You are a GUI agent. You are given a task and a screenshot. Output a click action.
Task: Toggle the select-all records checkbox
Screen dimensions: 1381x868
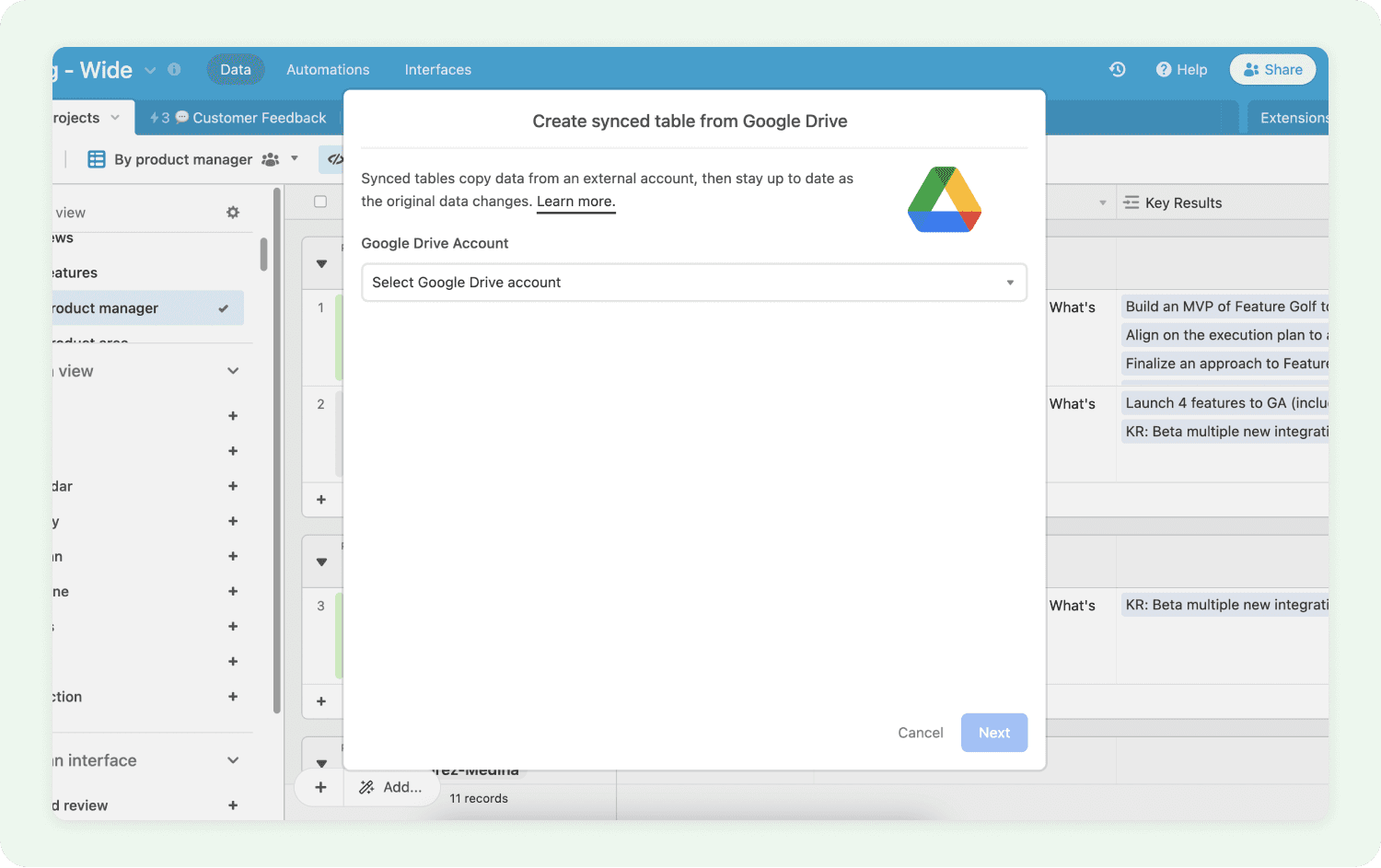(320, 202)
